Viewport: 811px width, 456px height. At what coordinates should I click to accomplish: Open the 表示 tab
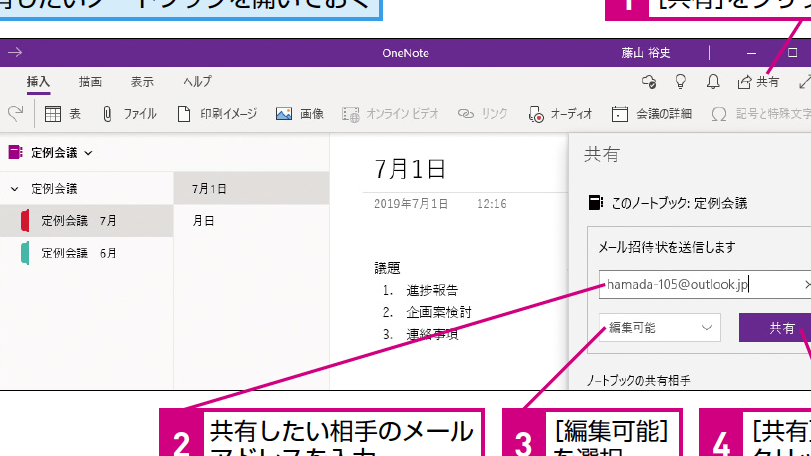pyautogui.click(x=142, y=82)
